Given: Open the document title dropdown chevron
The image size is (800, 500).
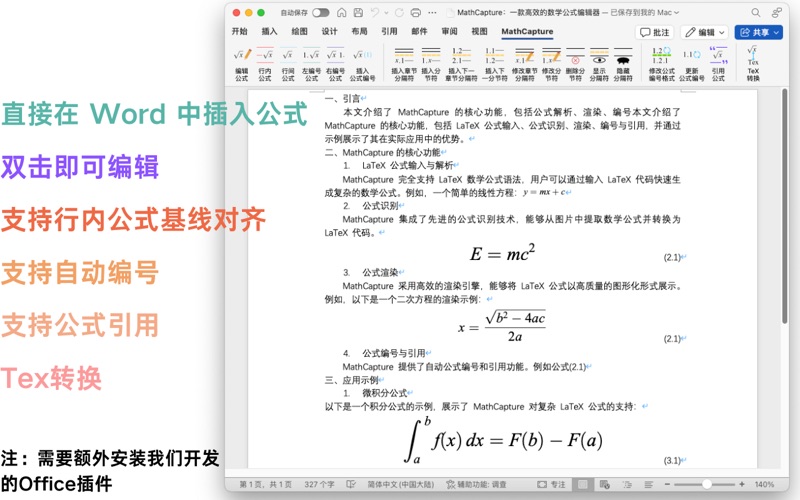Looking at the screenshot, I should click(x=677, y=13).
